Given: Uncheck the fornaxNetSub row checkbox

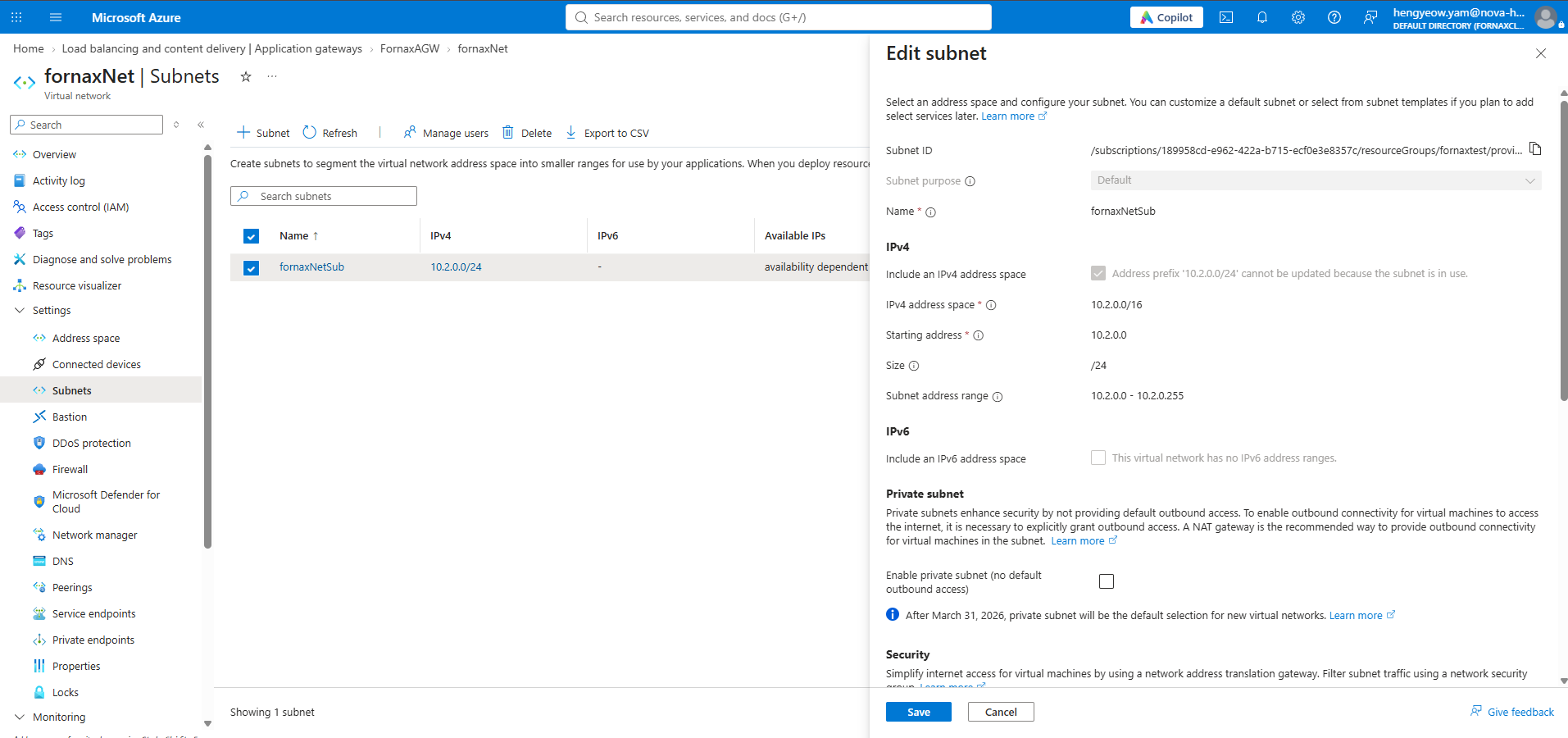Looking at the screenshot, I should click(252, 267).
